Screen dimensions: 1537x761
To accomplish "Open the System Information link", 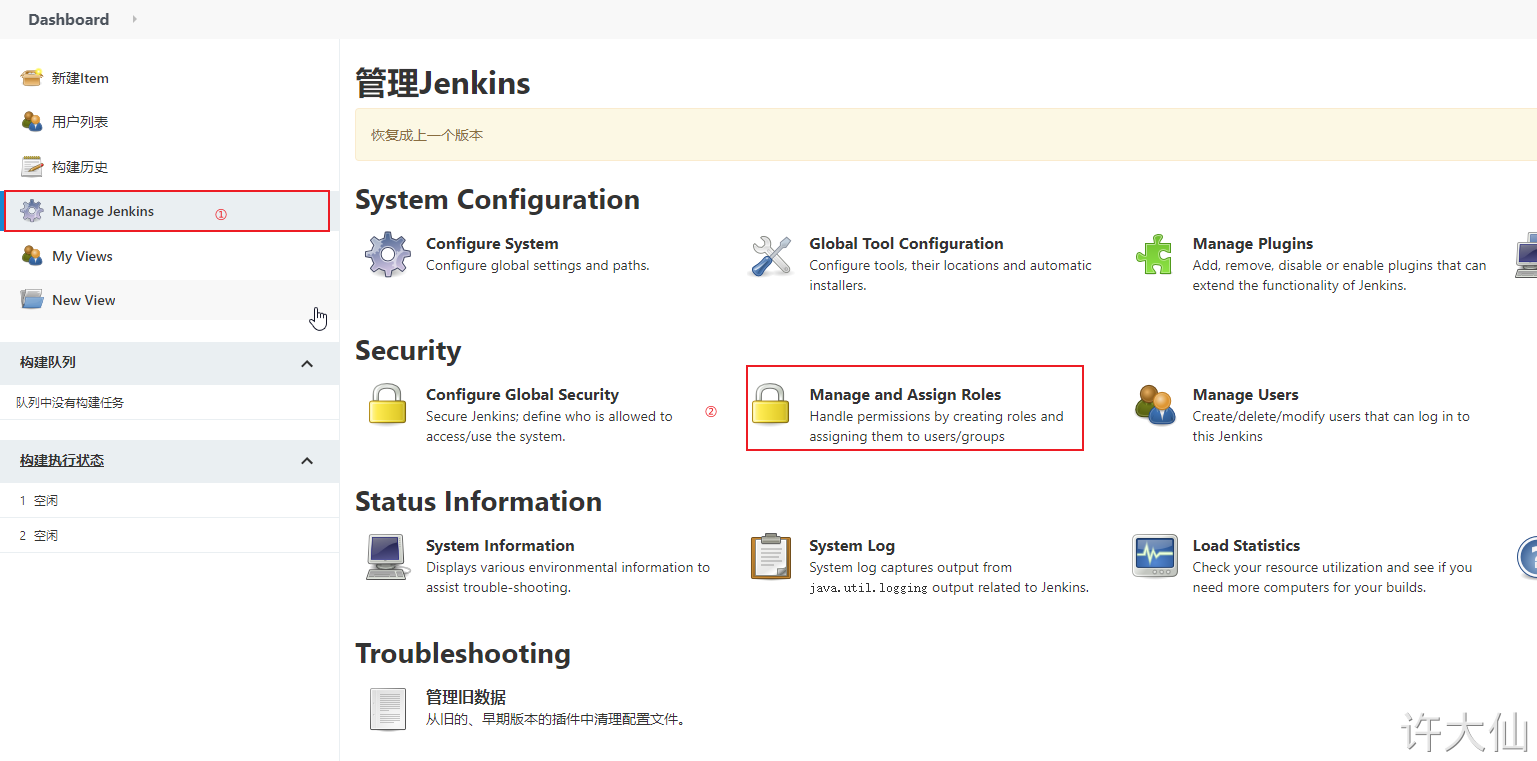I will point(500,545).
